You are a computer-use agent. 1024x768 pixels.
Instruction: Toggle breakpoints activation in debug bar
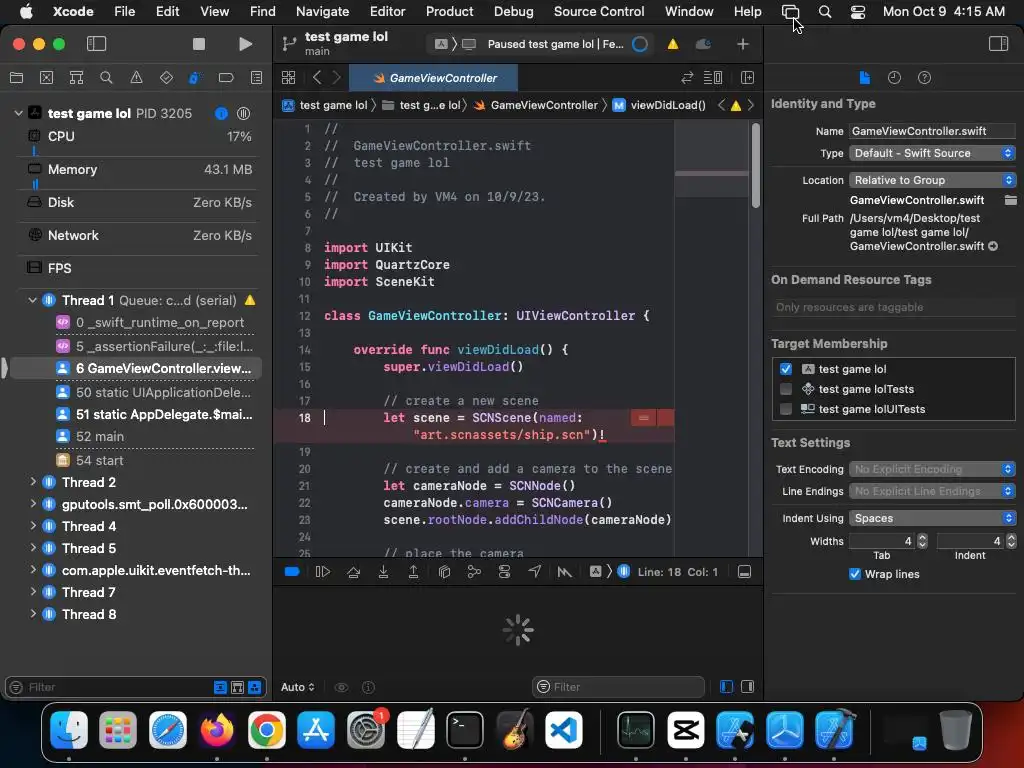click(x=292, y=572)
